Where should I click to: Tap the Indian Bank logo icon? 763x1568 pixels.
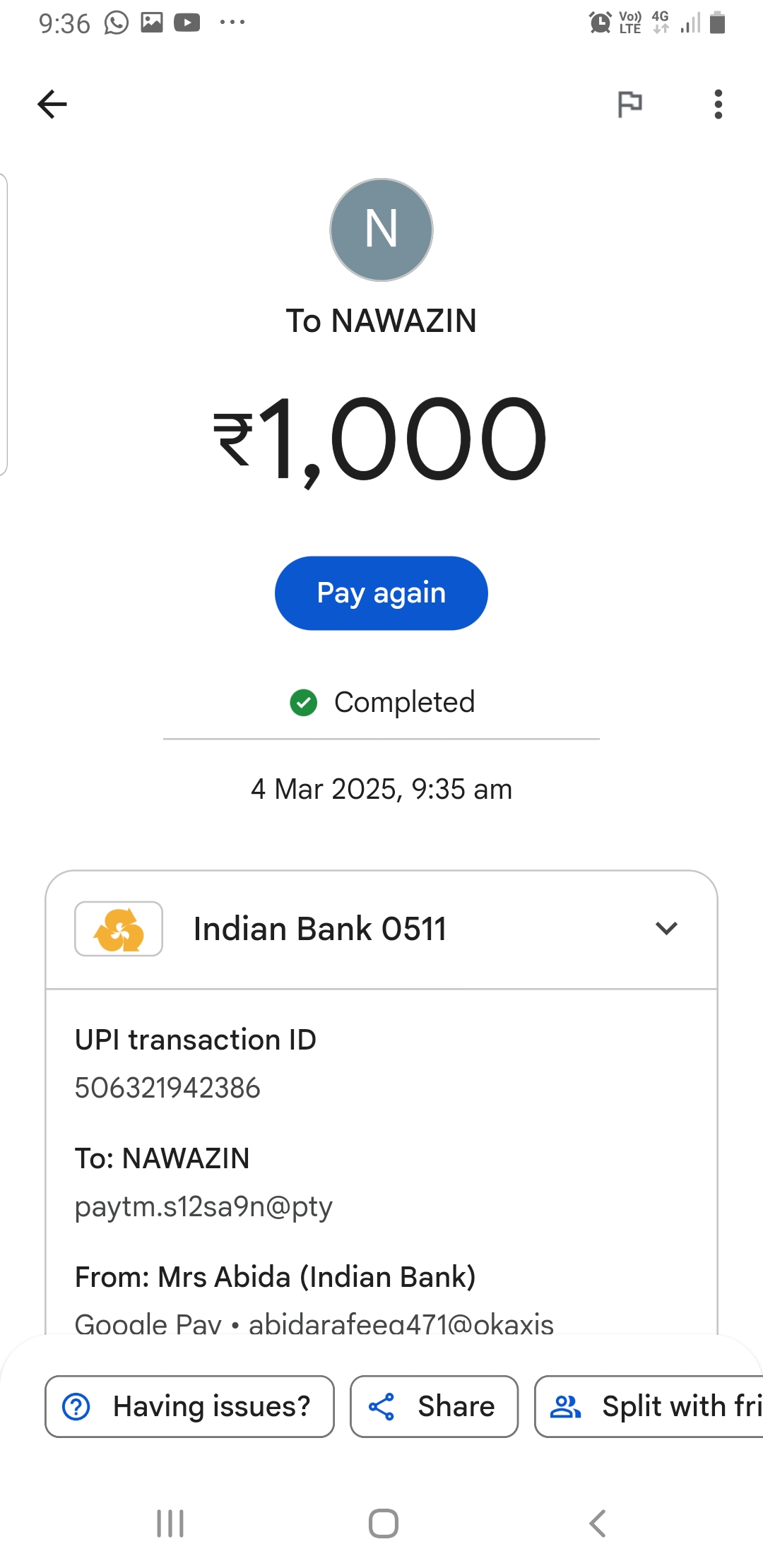coord(119,929)
